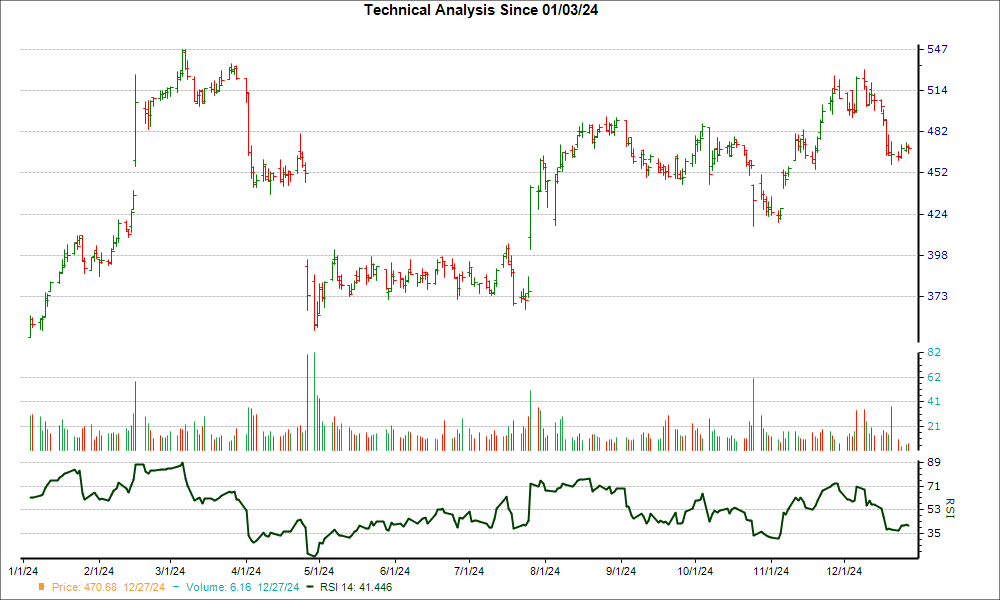Image resolution: width=1000 pixels, height=600 pixels.
Task: Click the 8/1/24 date label
Action: (x=544, y=571)
